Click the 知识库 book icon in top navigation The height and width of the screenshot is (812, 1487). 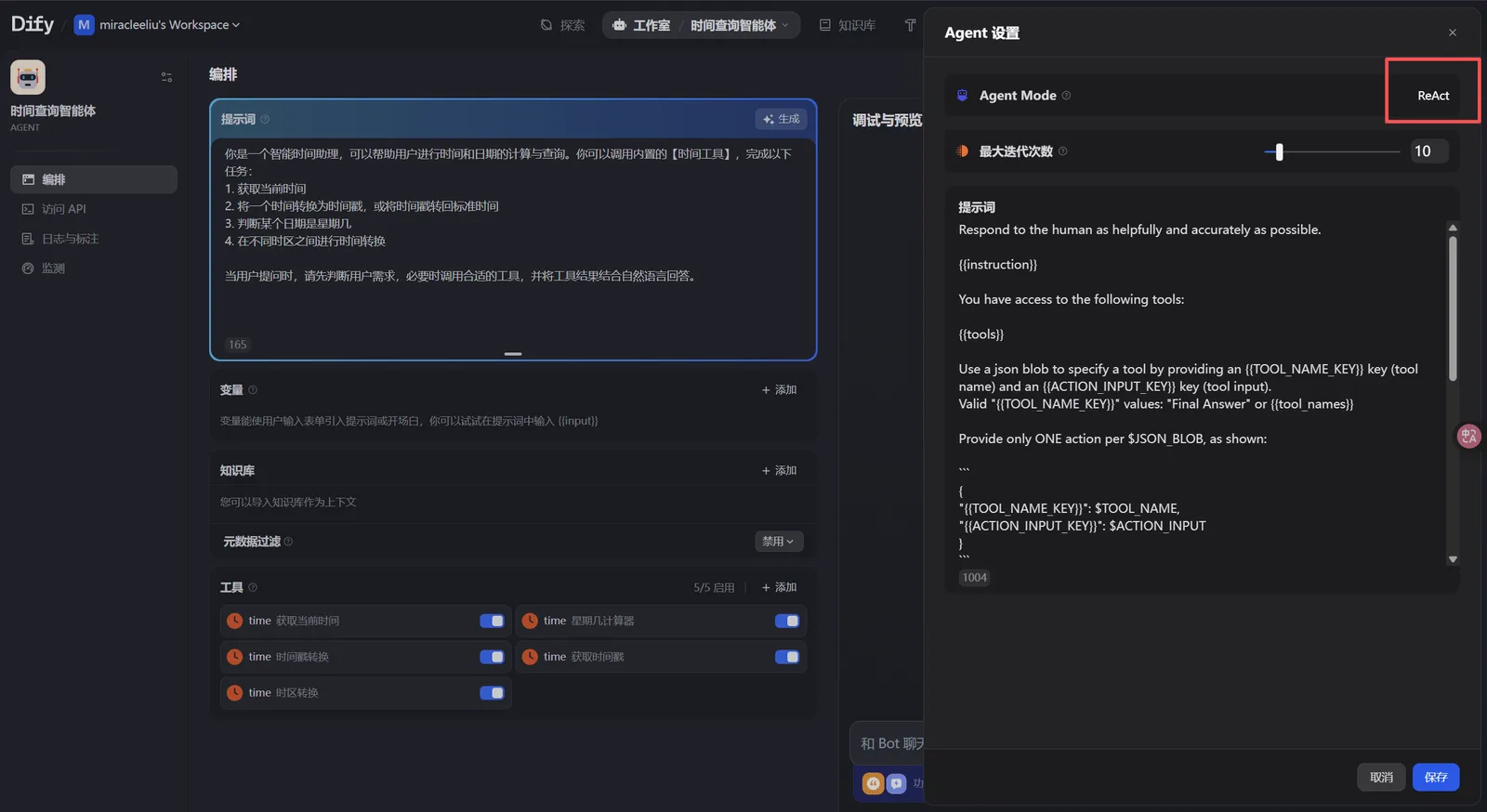point(825,25)
